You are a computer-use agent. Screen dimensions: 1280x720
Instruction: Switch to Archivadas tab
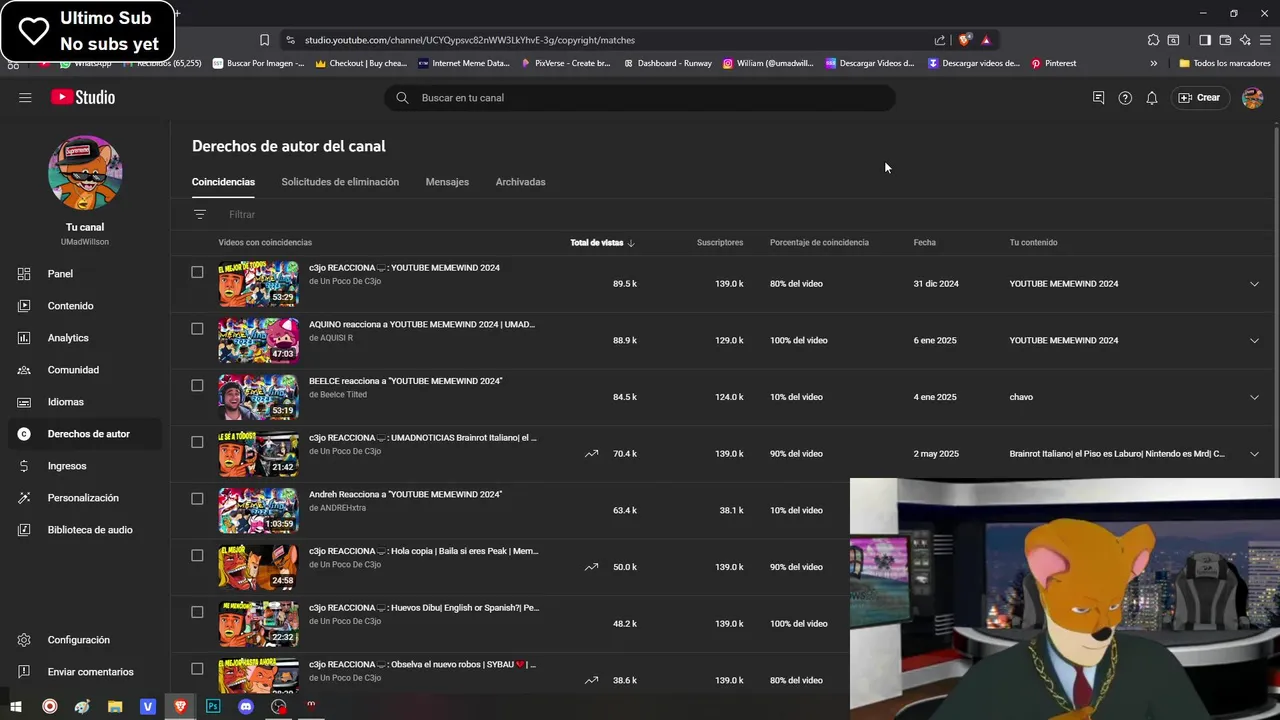point(520,182)
